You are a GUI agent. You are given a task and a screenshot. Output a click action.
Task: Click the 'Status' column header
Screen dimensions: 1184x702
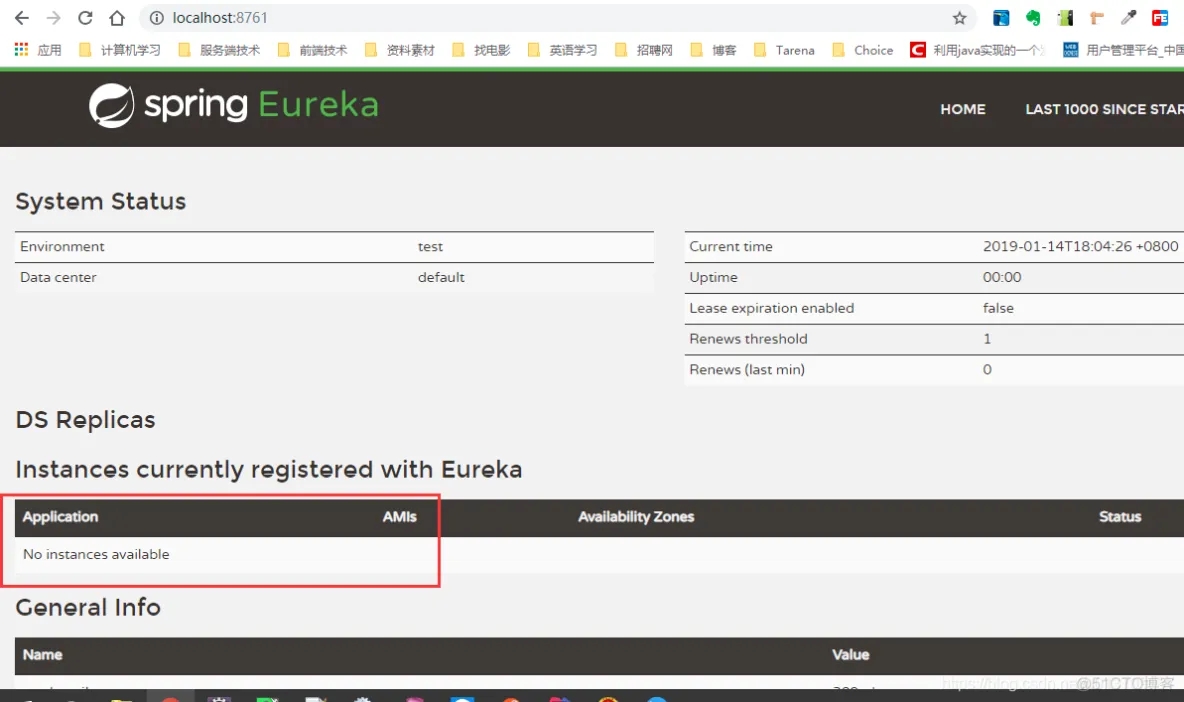pos(1120,517)
